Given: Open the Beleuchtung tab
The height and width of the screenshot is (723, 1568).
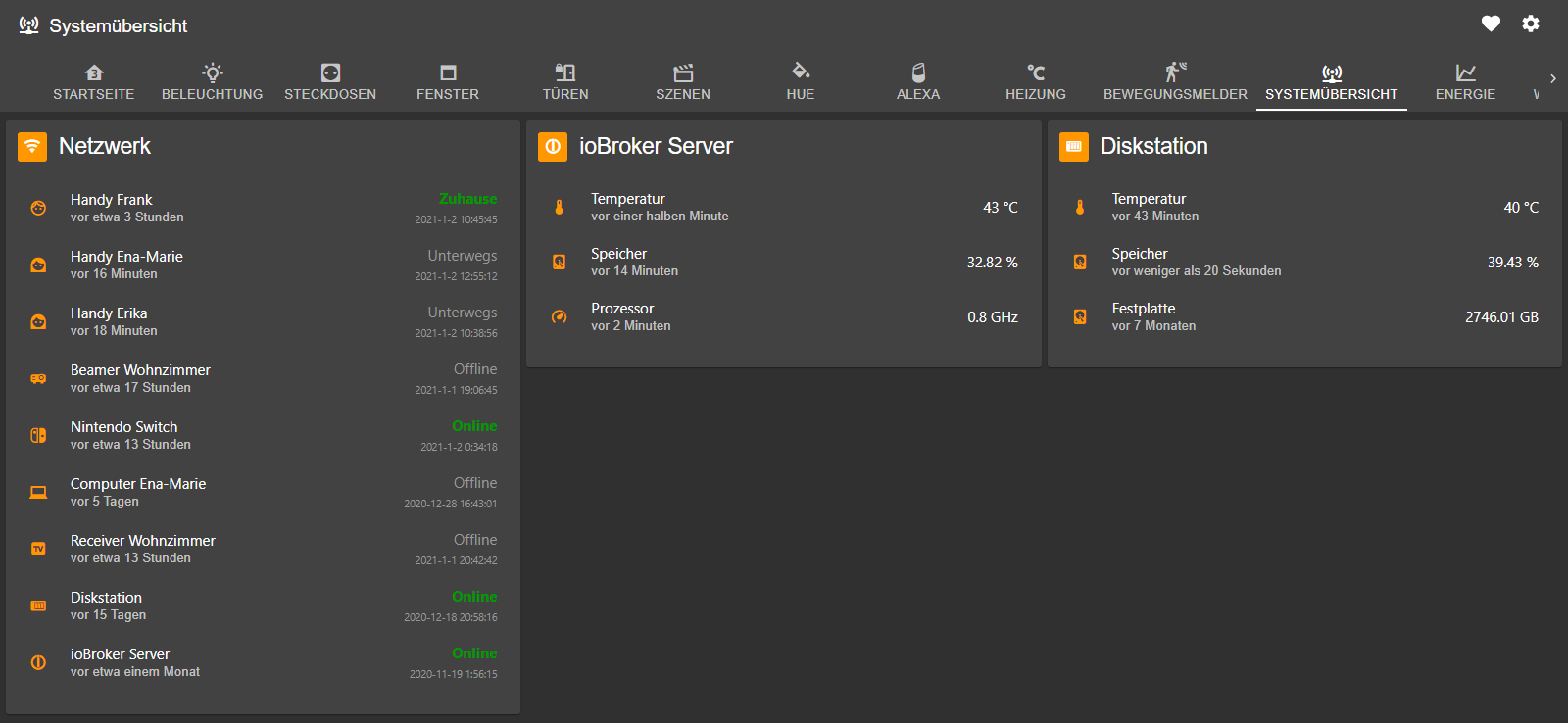Looking at the screenshot, I should pos(213,82).
